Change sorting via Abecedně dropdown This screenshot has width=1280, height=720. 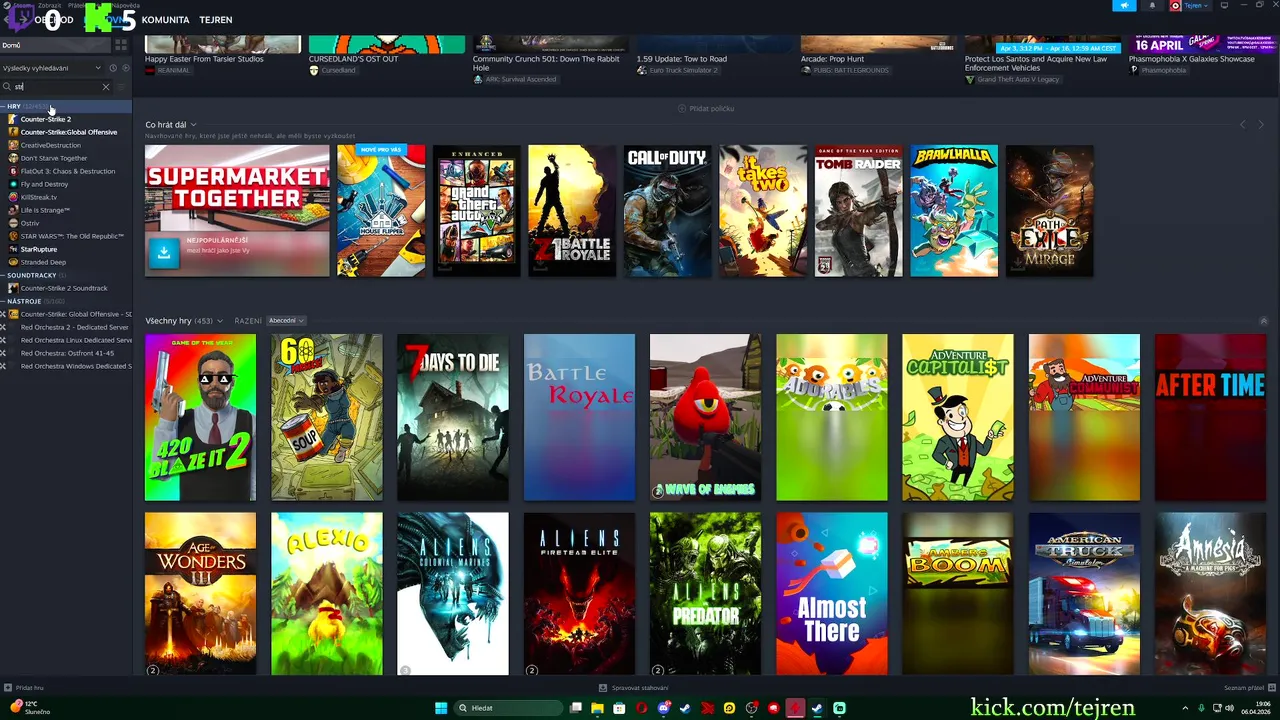tap(286, 321)
